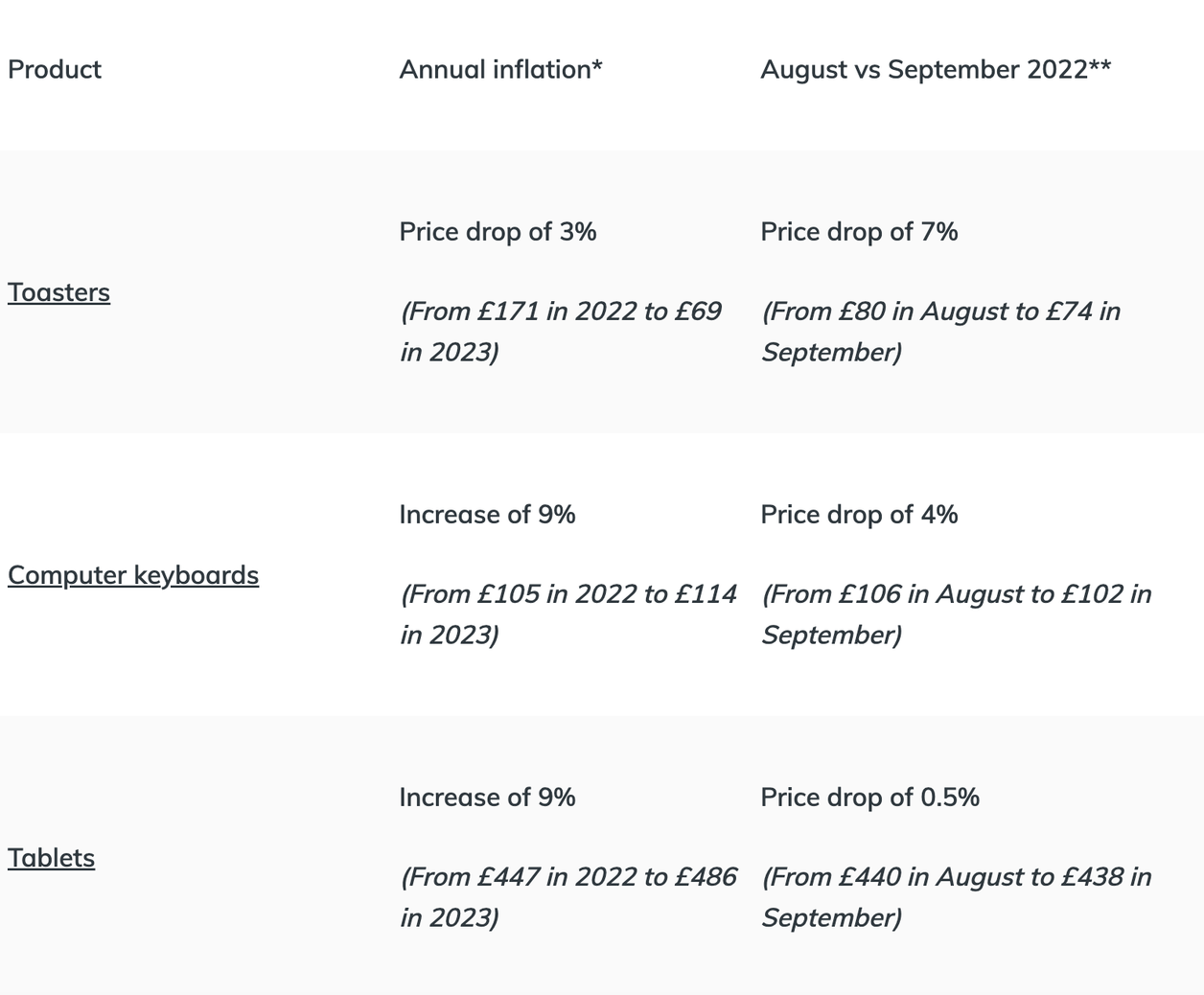Click the Product column header
Image resolution: width=1204 pixels, height=995 pixels.
click(x=55, y=70)
